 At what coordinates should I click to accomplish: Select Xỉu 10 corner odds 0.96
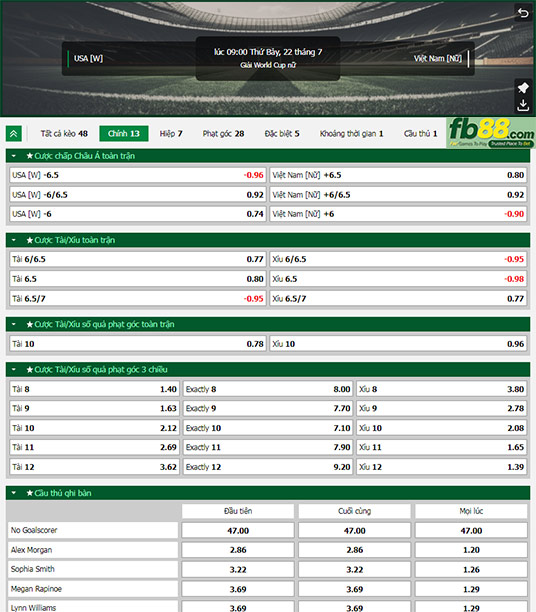(x=398, y=344)
